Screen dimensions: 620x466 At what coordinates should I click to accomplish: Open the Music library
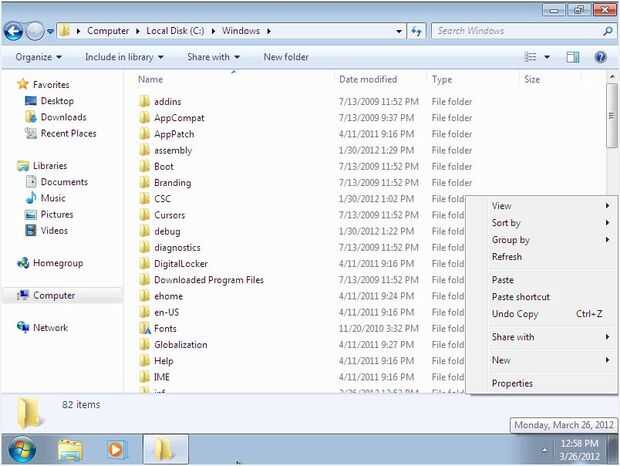click(53, 198)
